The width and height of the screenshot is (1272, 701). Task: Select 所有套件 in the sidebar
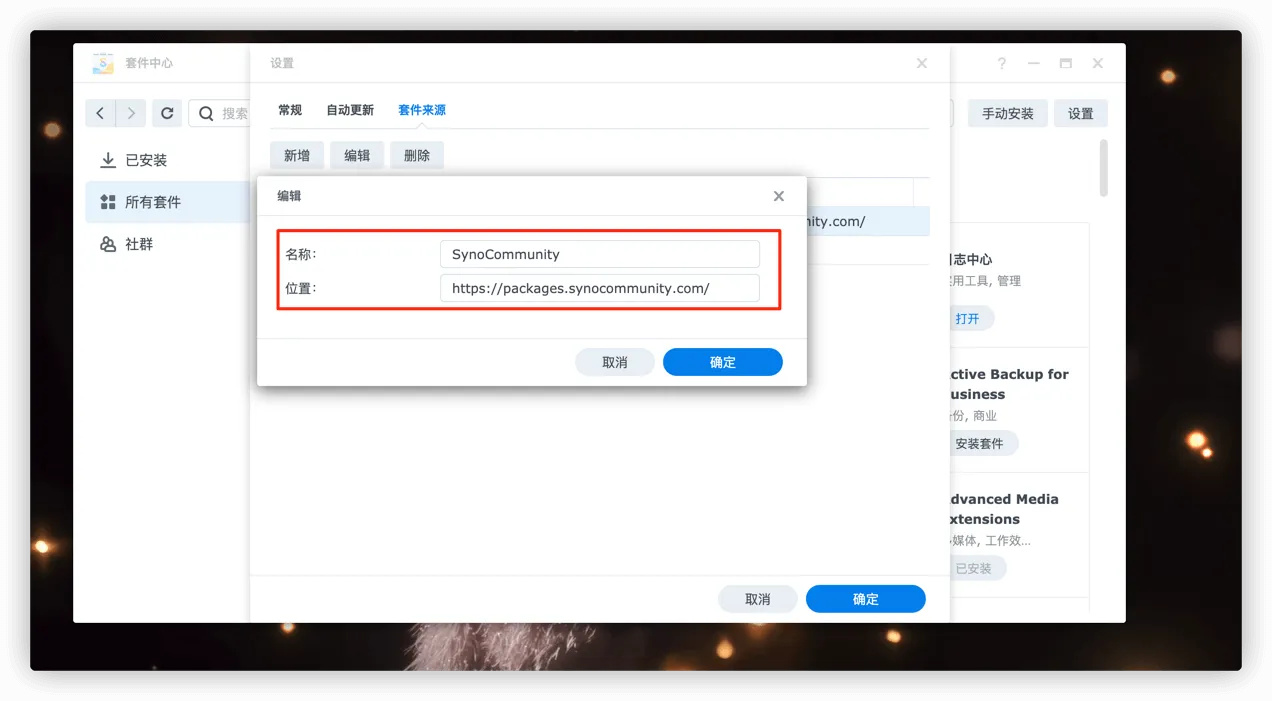168,202
